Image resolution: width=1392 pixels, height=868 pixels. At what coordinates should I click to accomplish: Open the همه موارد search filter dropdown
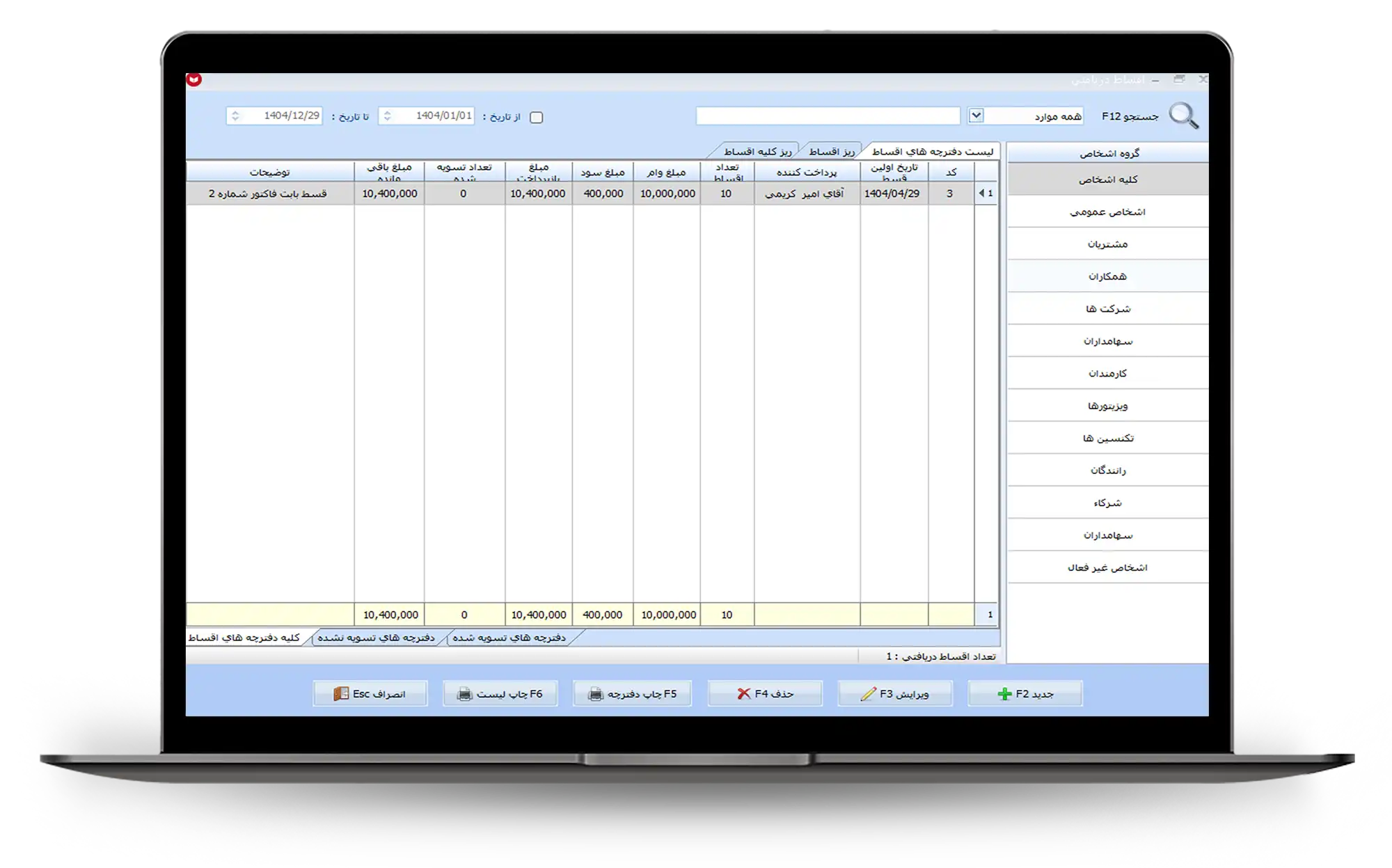[x=976, y=116]
